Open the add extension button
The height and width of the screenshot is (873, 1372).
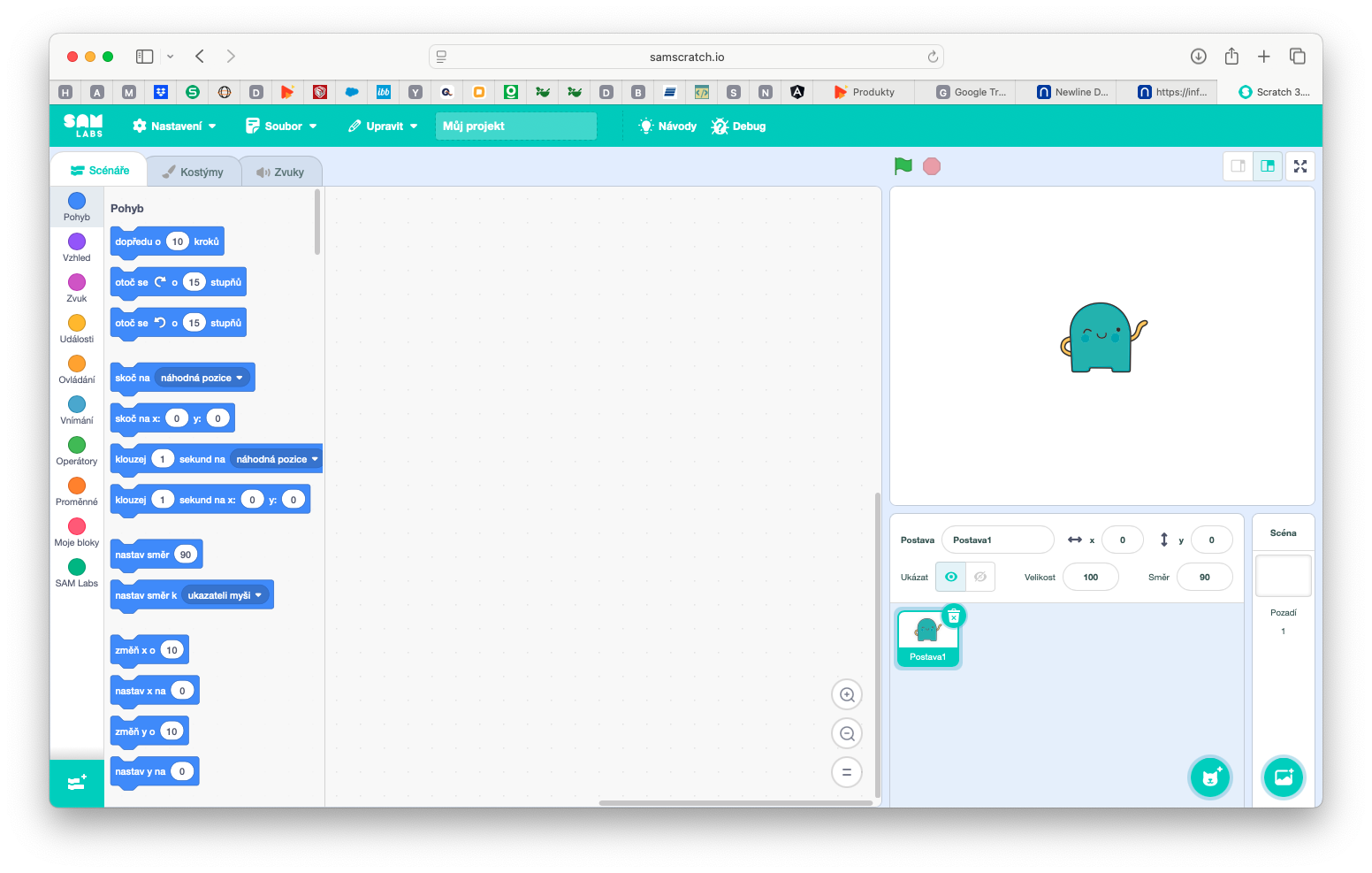pyautogui.click(x=77, y=783)
